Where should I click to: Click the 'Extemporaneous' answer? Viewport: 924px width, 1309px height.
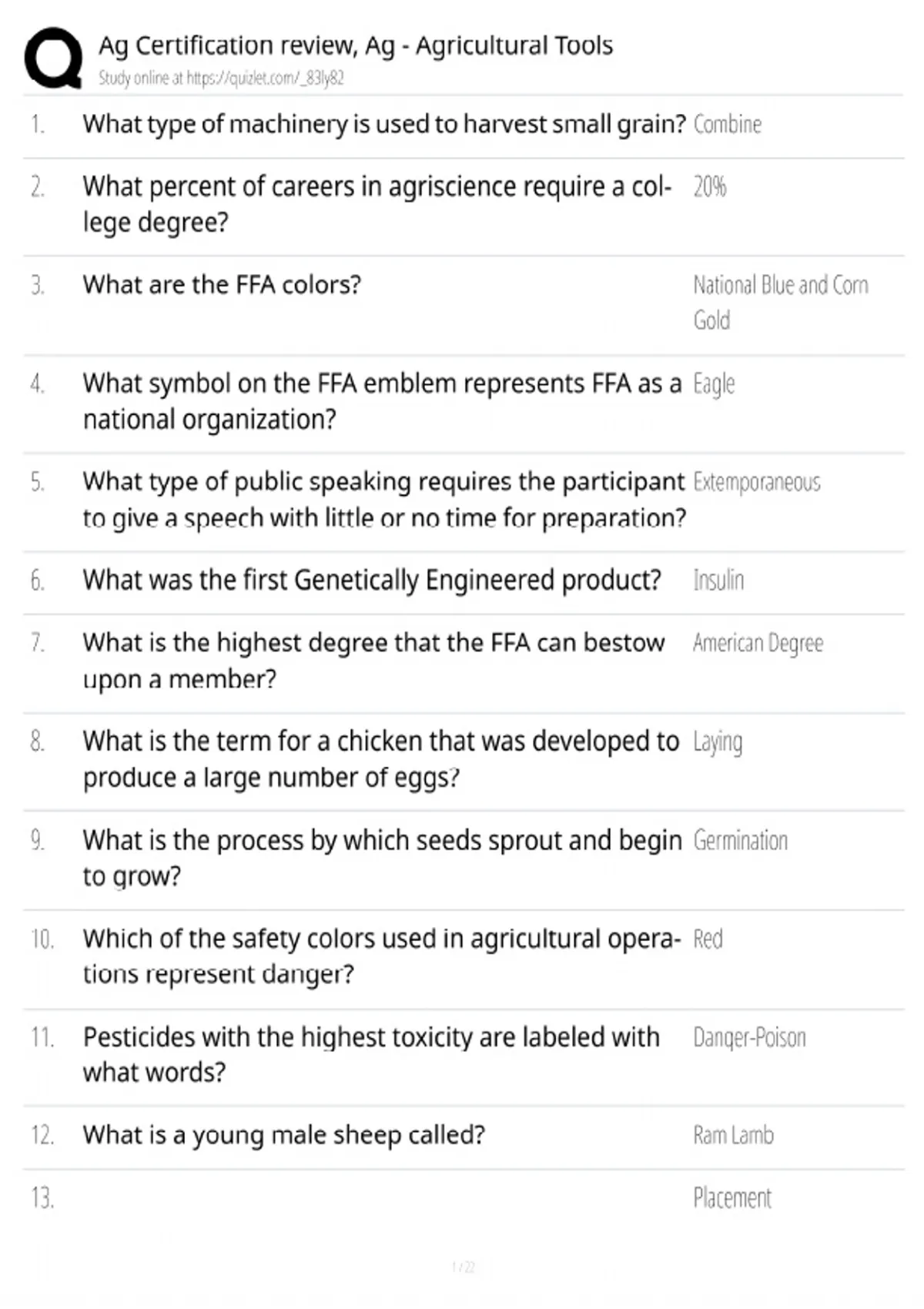tap(757, 482)
